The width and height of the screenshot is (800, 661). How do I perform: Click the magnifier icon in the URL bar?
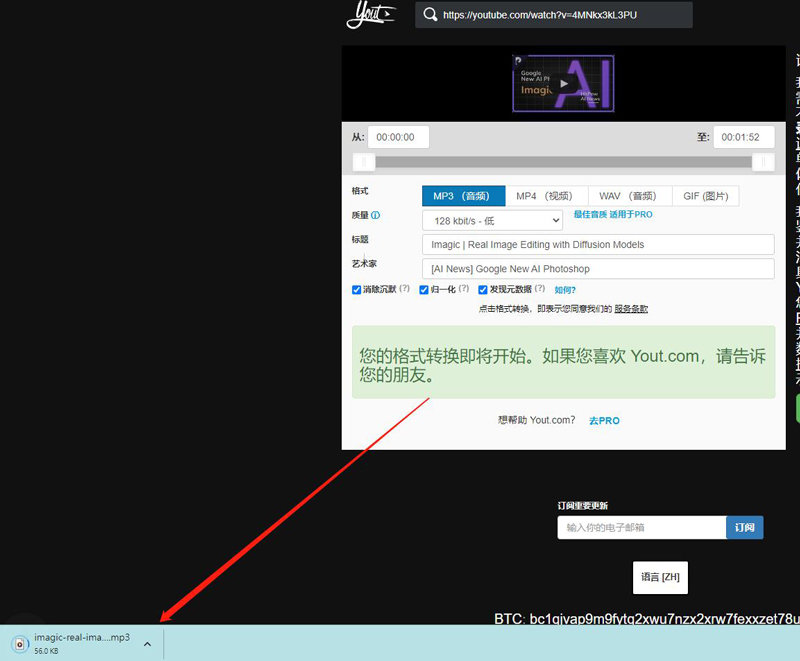coord(430,15)
